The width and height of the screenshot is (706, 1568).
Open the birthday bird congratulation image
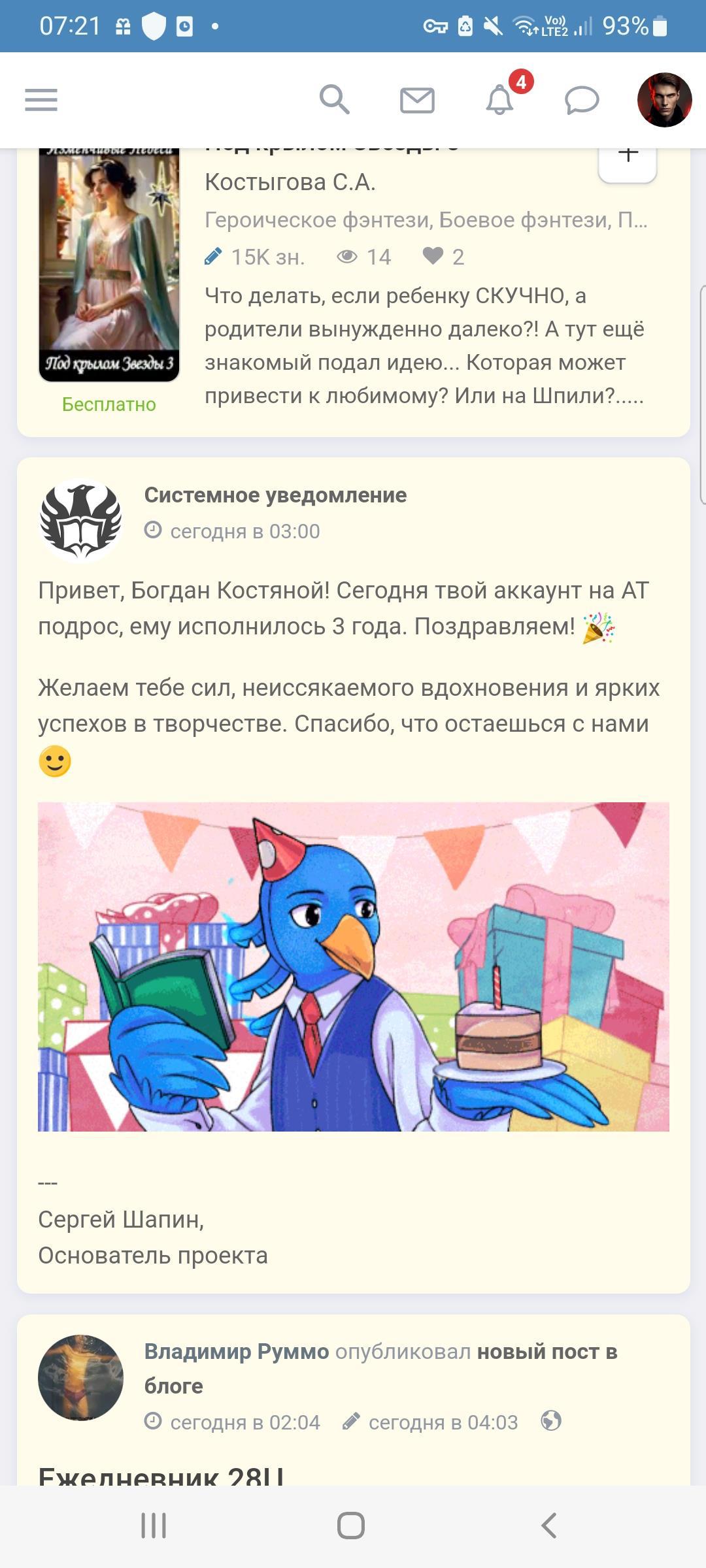pos(354,966)
